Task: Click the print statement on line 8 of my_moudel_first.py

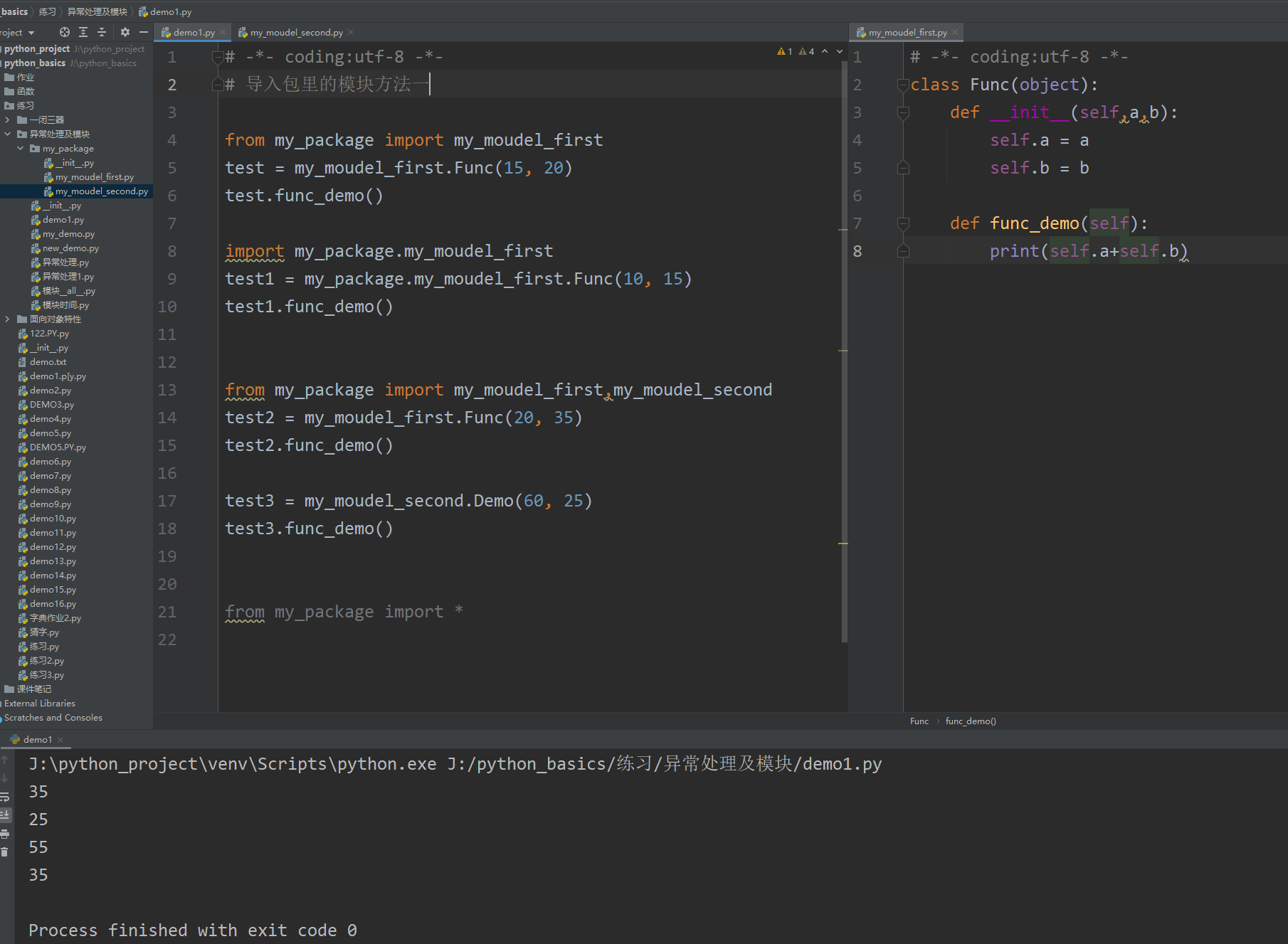Action: click(1088, 251)
